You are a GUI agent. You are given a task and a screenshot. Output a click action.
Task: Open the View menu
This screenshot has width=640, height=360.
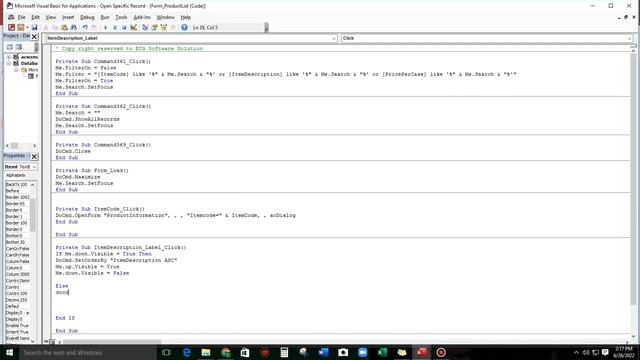[x=51, y=17]
